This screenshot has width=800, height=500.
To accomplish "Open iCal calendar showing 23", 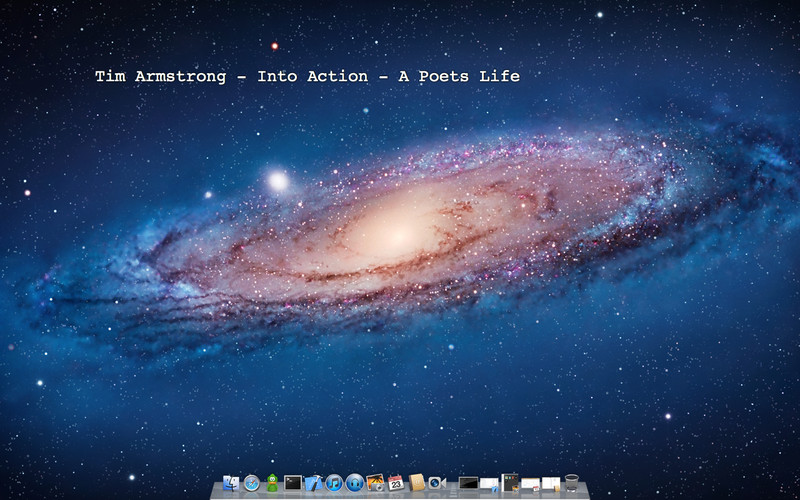I will [396, 483].
